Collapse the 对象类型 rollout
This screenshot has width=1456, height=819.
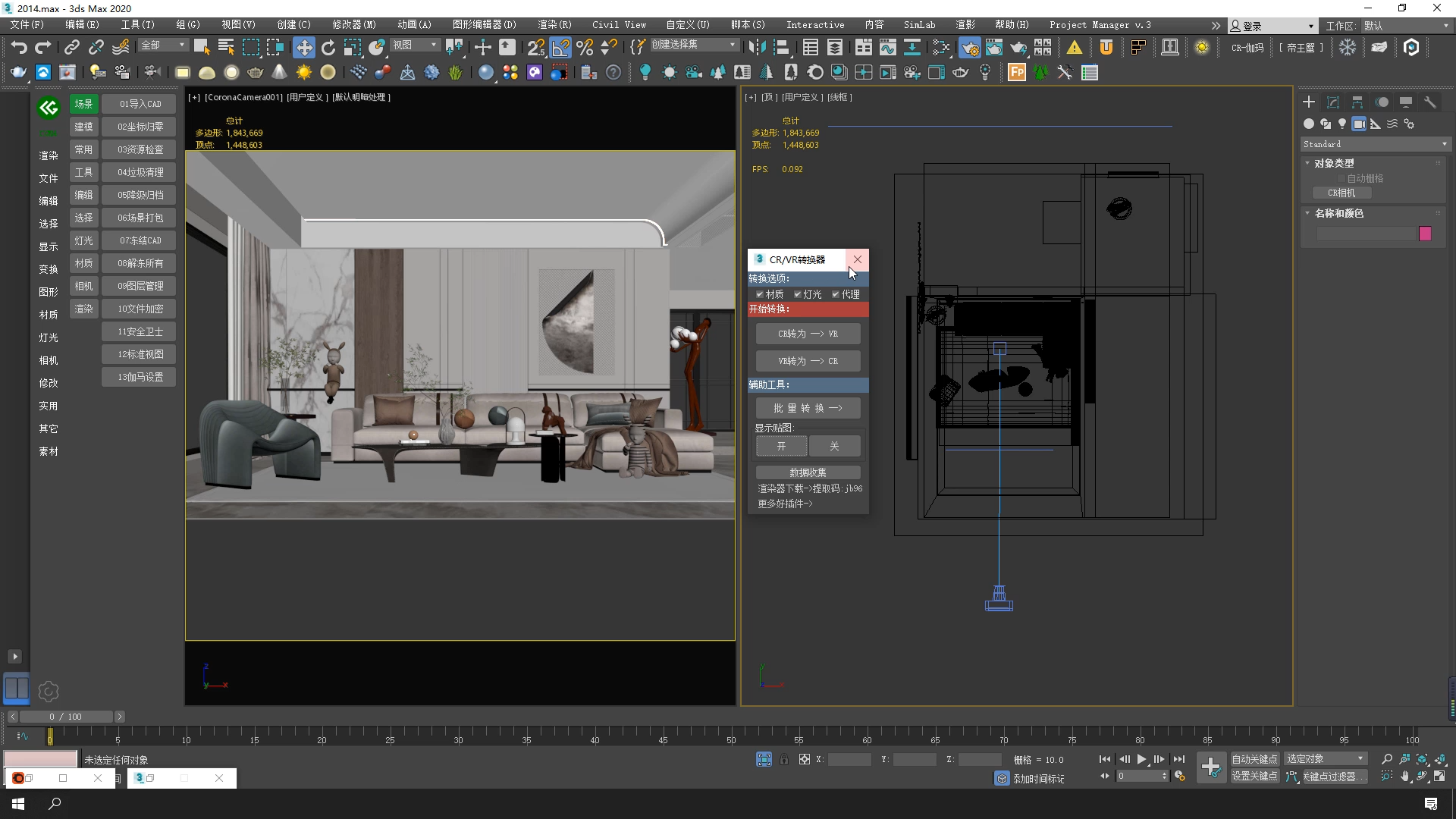tap(1333, 163)
